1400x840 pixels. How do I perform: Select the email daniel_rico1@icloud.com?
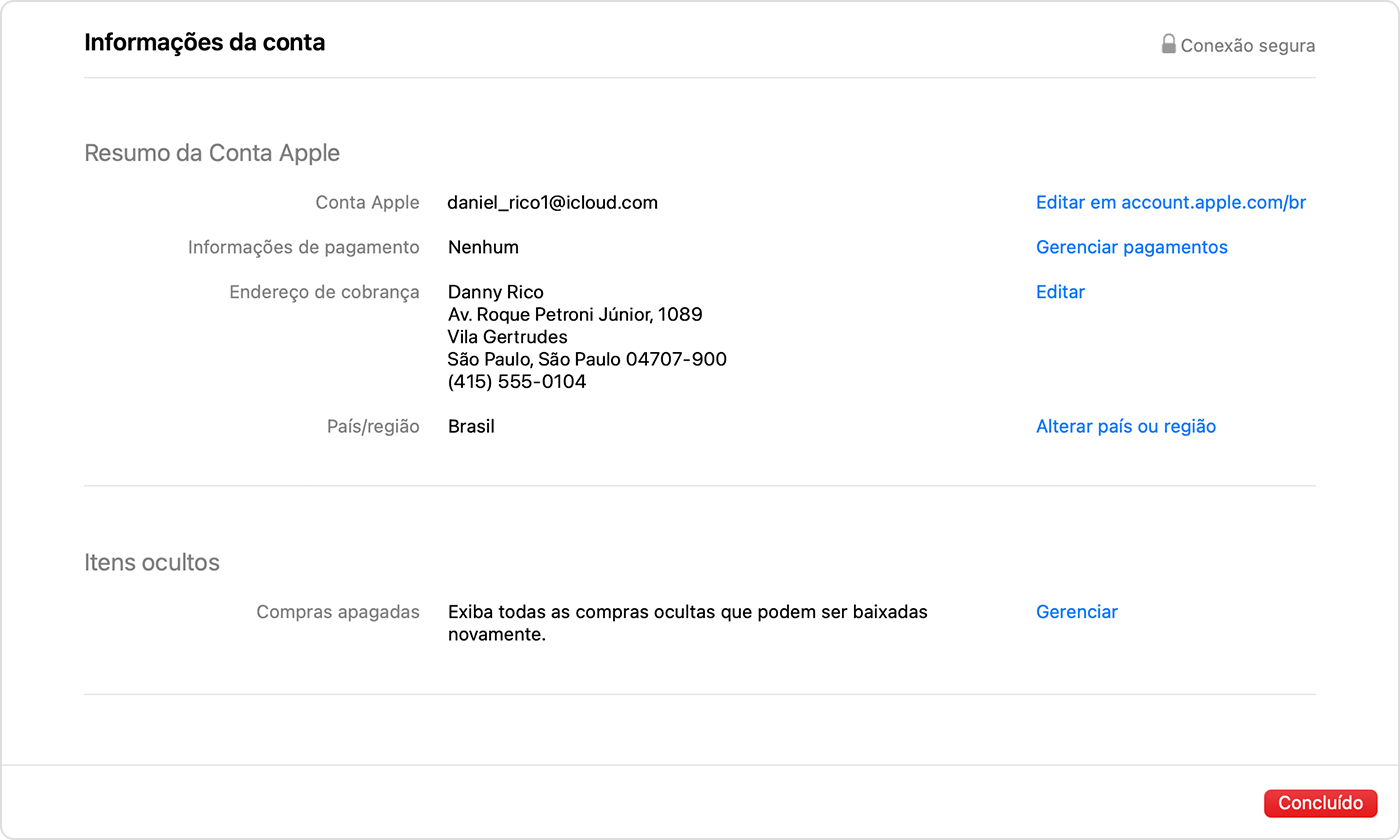pos(553,202)
